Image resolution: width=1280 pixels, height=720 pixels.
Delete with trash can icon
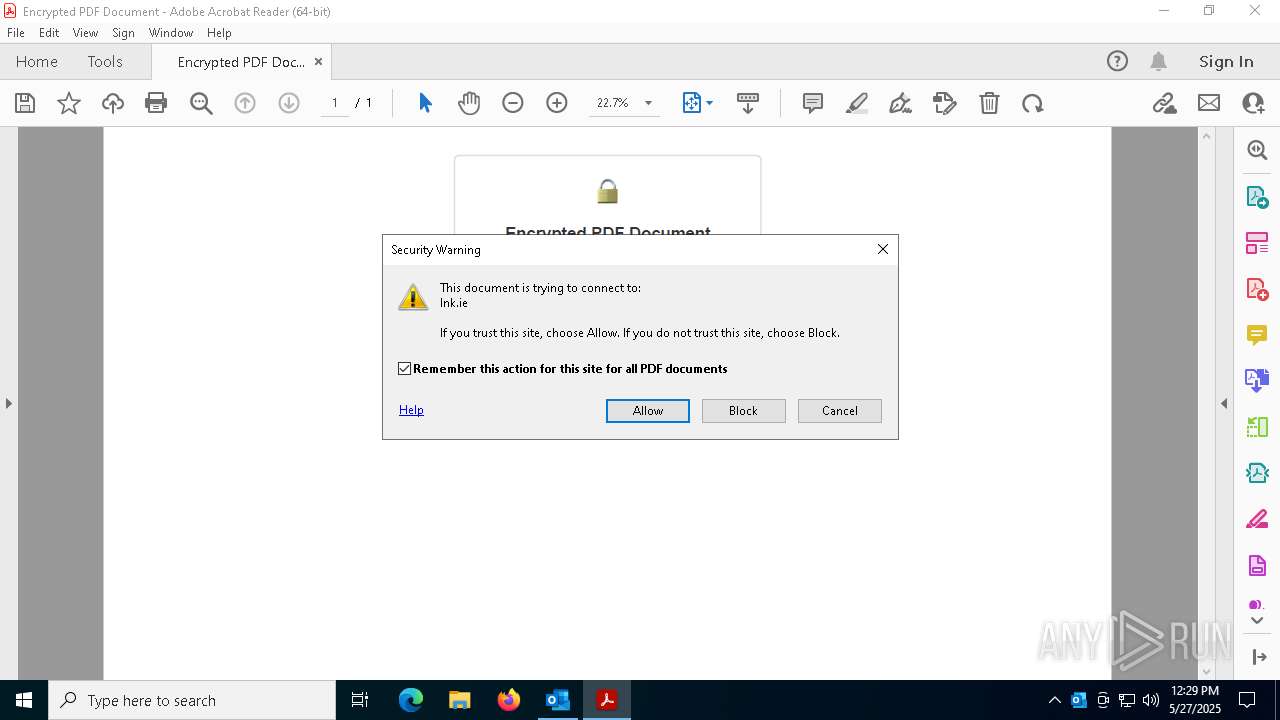click(989, 103)
